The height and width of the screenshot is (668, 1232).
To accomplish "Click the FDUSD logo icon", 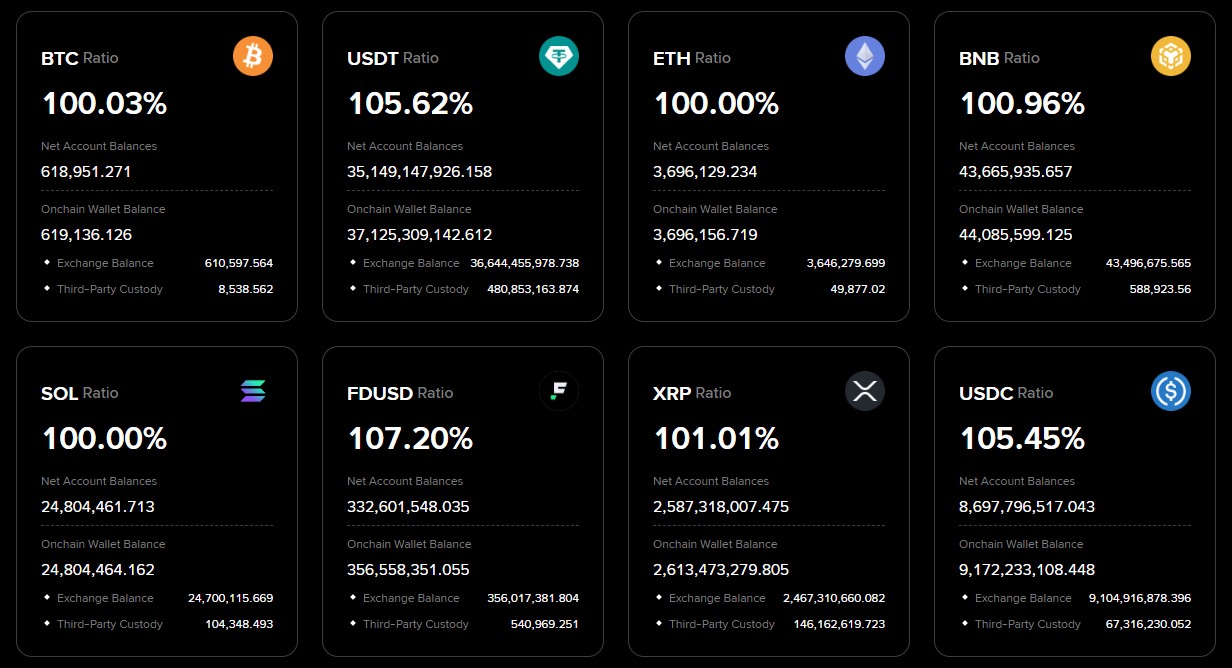I will click(x=559, y=392).
